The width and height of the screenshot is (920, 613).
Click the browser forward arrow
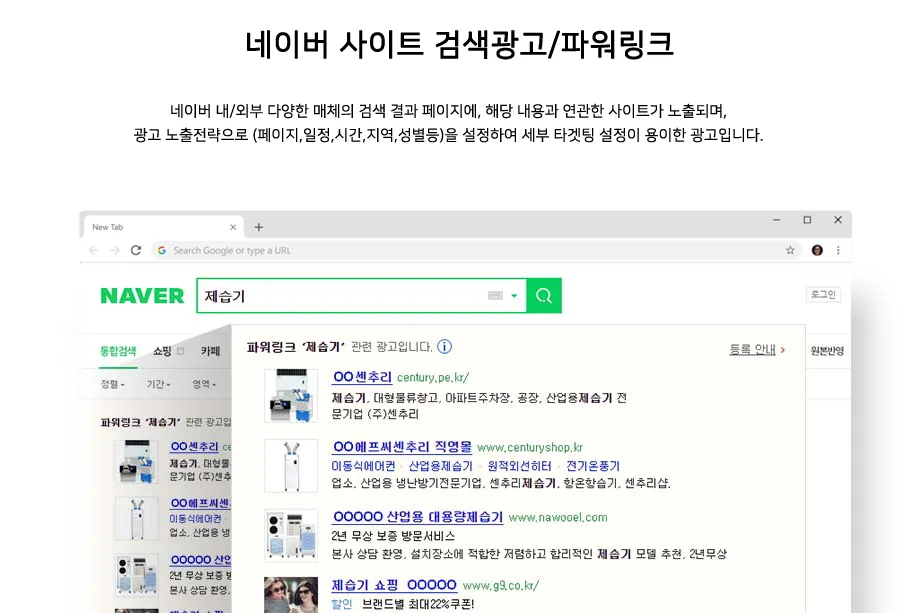coord(114,250)
